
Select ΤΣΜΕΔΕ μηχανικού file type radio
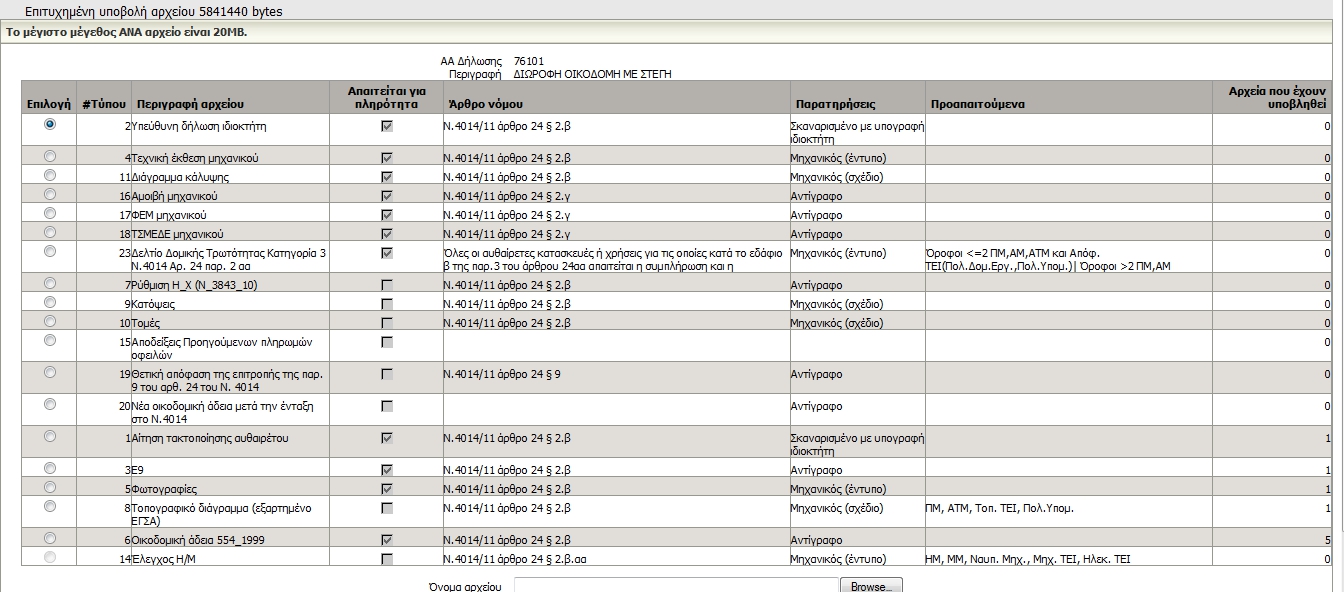tap(50, 232)
